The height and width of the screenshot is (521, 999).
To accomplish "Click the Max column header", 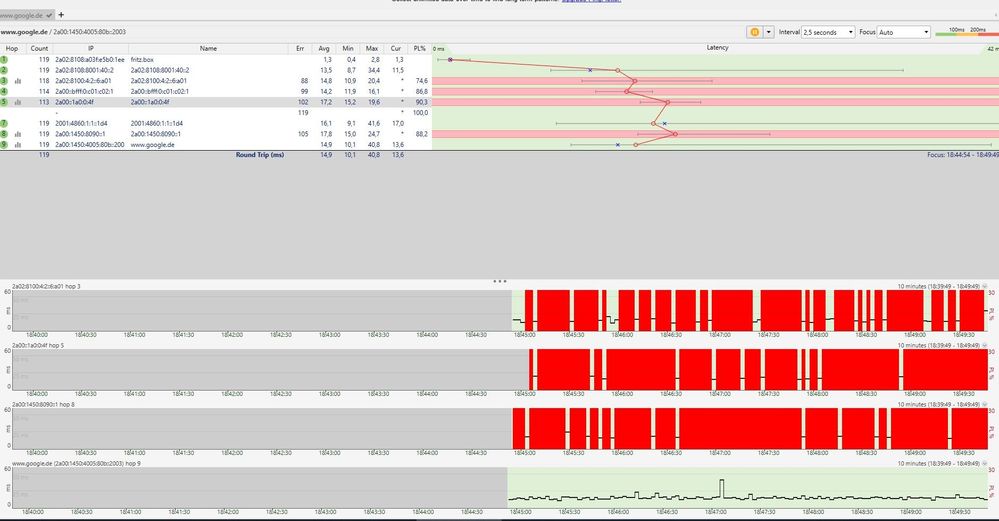I will tap(372, 48).
